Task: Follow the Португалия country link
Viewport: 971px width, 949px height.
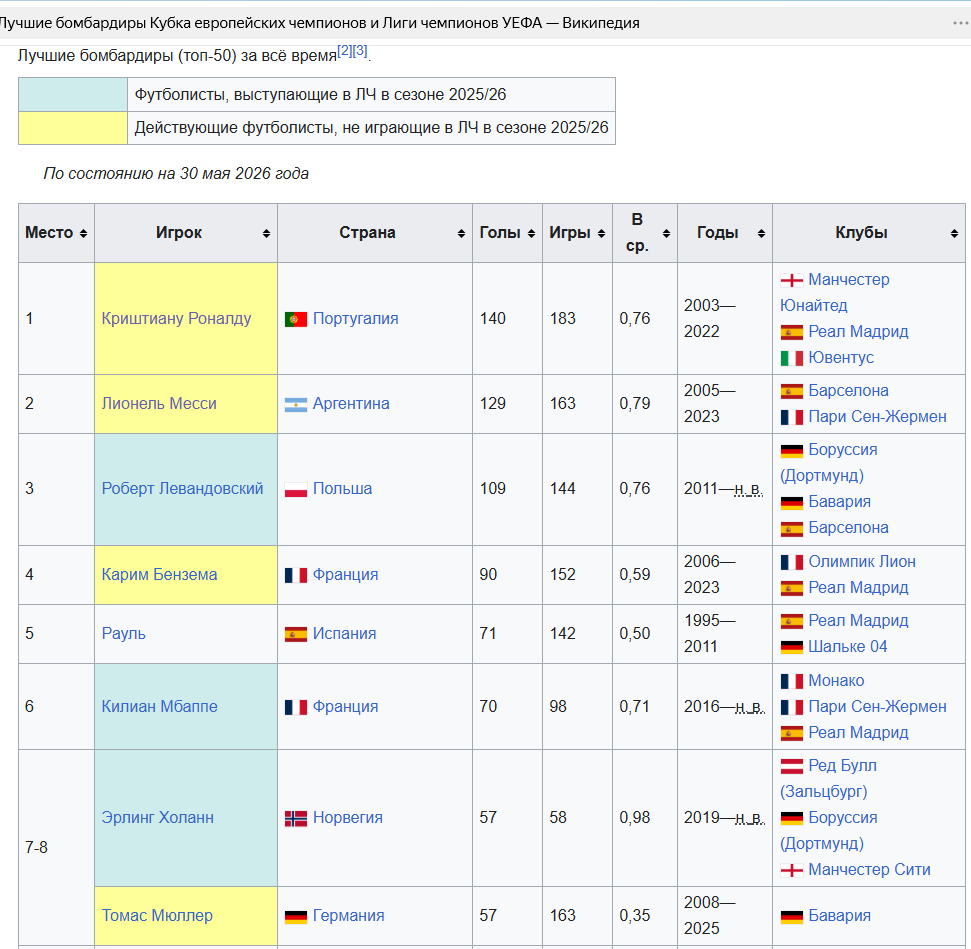Action: [355, 318]
